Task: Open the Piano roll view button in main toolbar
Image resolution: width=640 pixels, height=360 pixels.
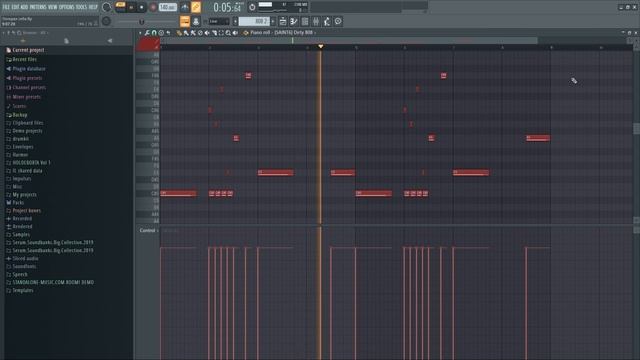Action: [x=294, y=21]
